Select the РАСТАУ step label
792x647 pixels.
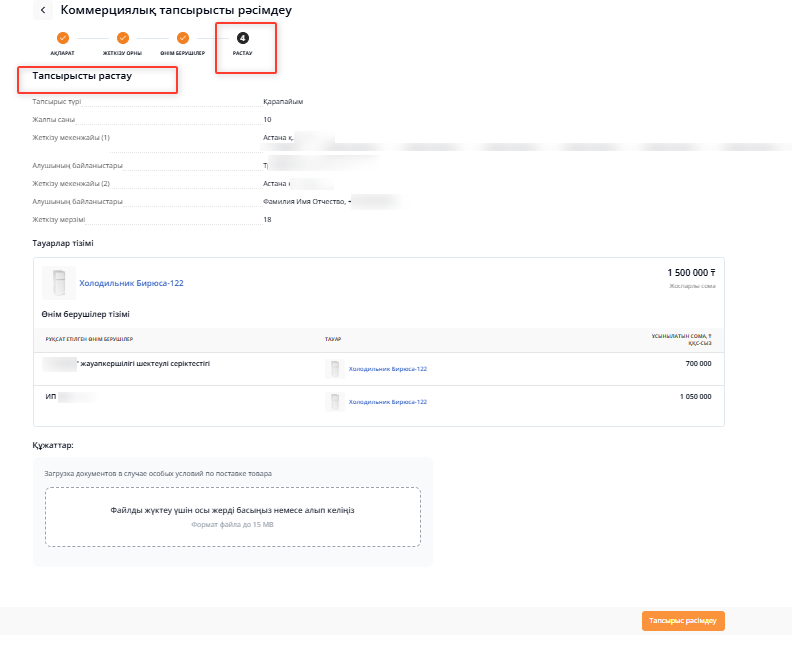[243, 52]
